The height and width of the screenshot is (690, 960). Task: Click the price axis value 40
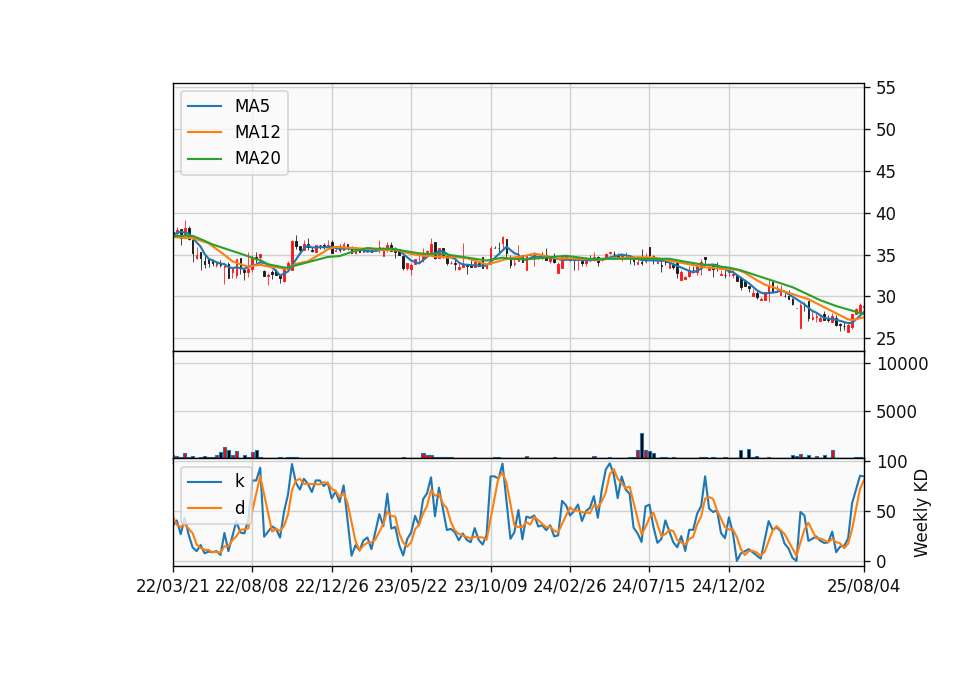click(886, 214)
